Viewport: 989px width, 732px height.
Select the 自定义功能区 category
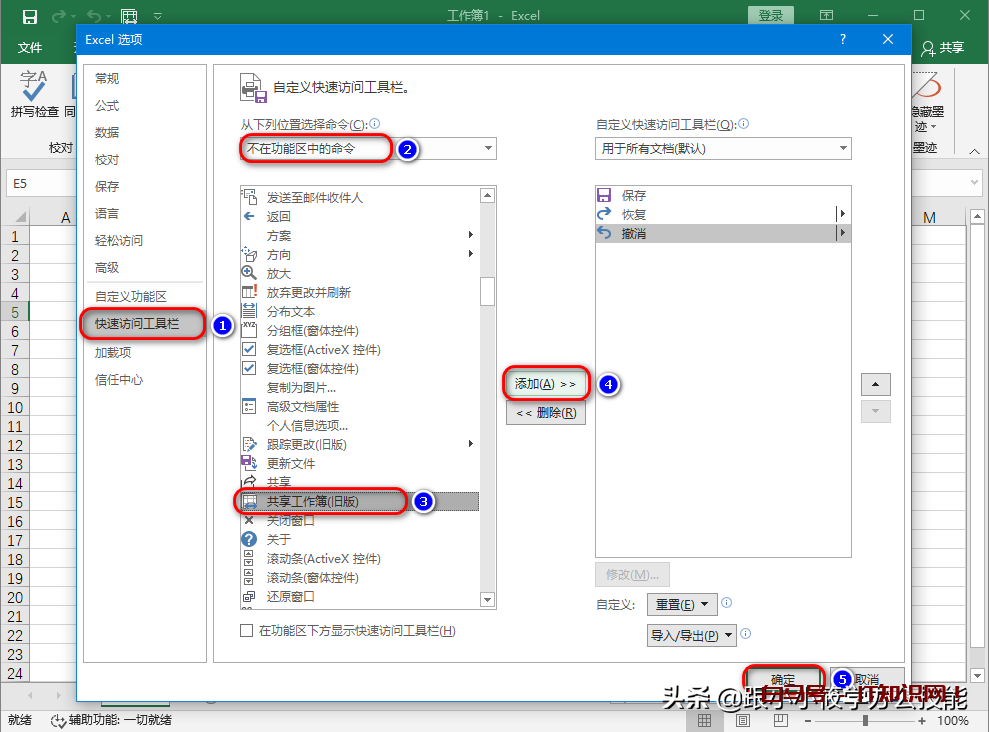pos(131,296)
